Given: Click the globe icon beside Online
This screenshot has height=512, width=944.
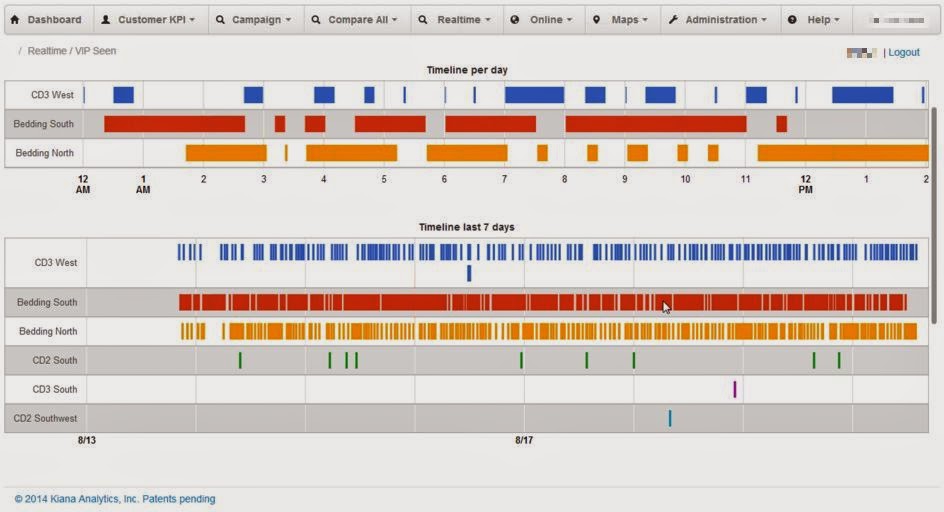Looking at the screenshot, I should click(x=515, y=19).
